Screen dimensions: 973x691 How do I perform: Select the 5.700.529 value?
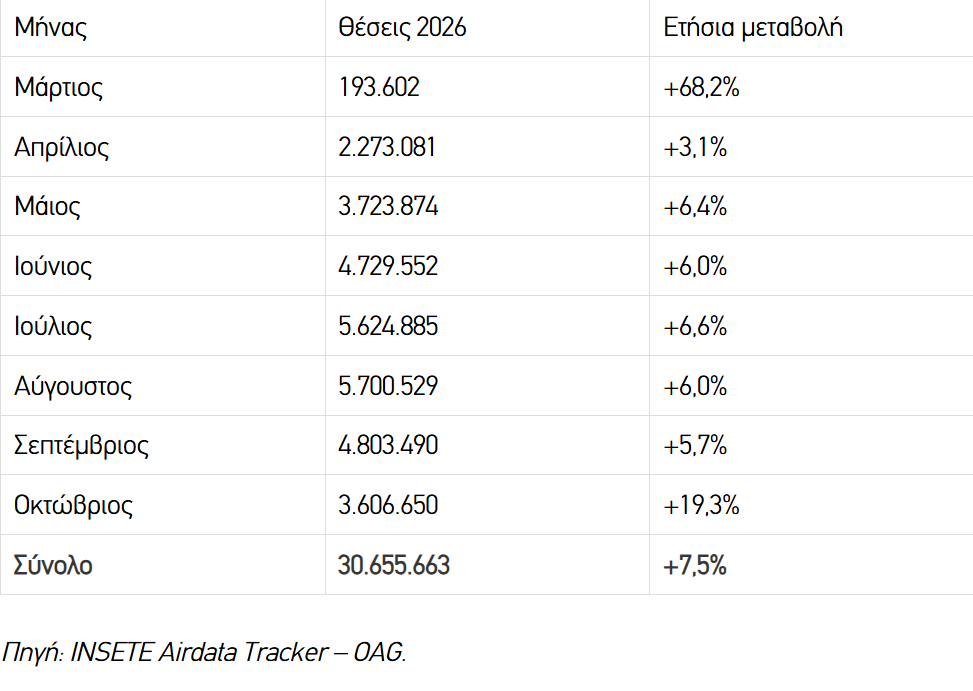(388, 386)
